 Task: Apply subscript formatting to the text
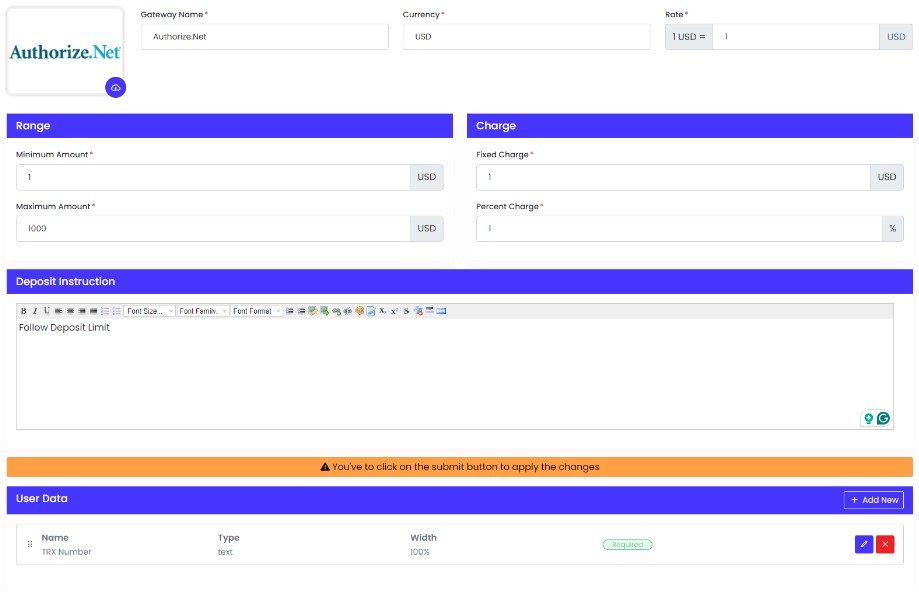[382, 310]
